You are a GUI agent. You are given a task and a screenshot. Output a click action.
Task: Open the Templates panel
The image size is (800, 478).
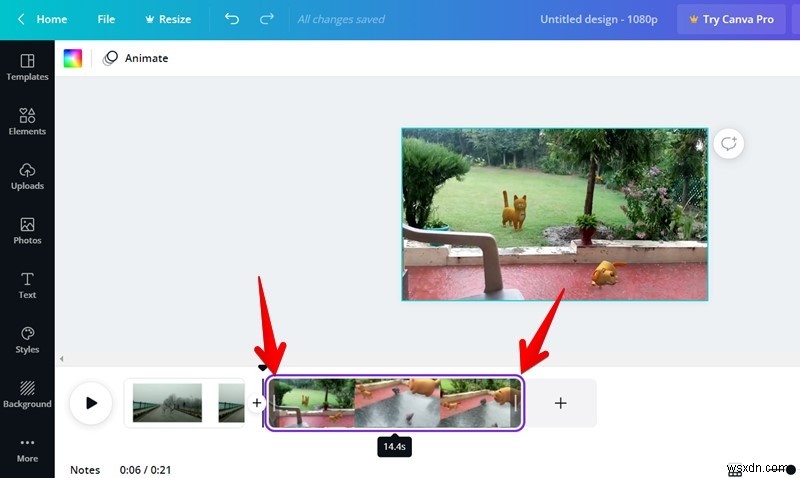point(27,67)
